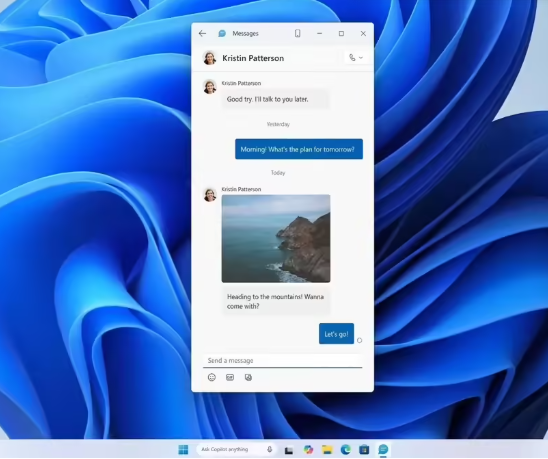This screenshot has height=459, width=548.
Task: Click the Copilot microphone icon in taskbar
Action: [x=269, y=450]
